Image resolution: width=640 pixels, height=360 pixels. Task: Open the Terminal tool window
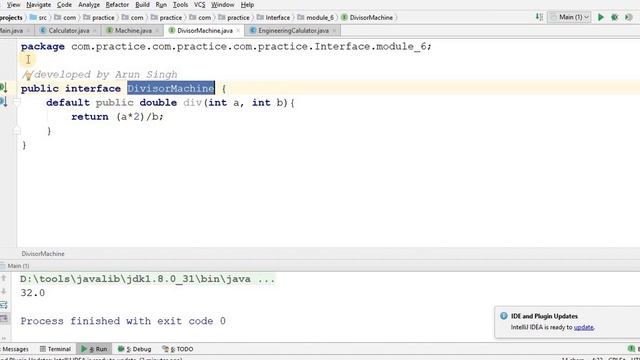[55, 349]
